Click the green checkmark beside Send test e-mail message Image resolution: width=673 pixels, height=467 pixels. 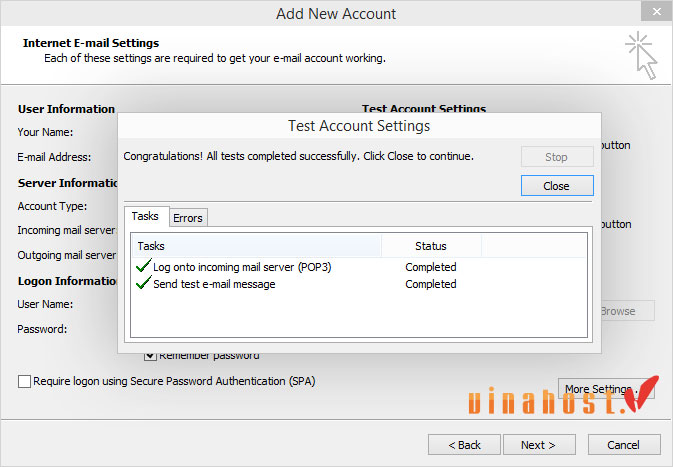click(143, 283)
